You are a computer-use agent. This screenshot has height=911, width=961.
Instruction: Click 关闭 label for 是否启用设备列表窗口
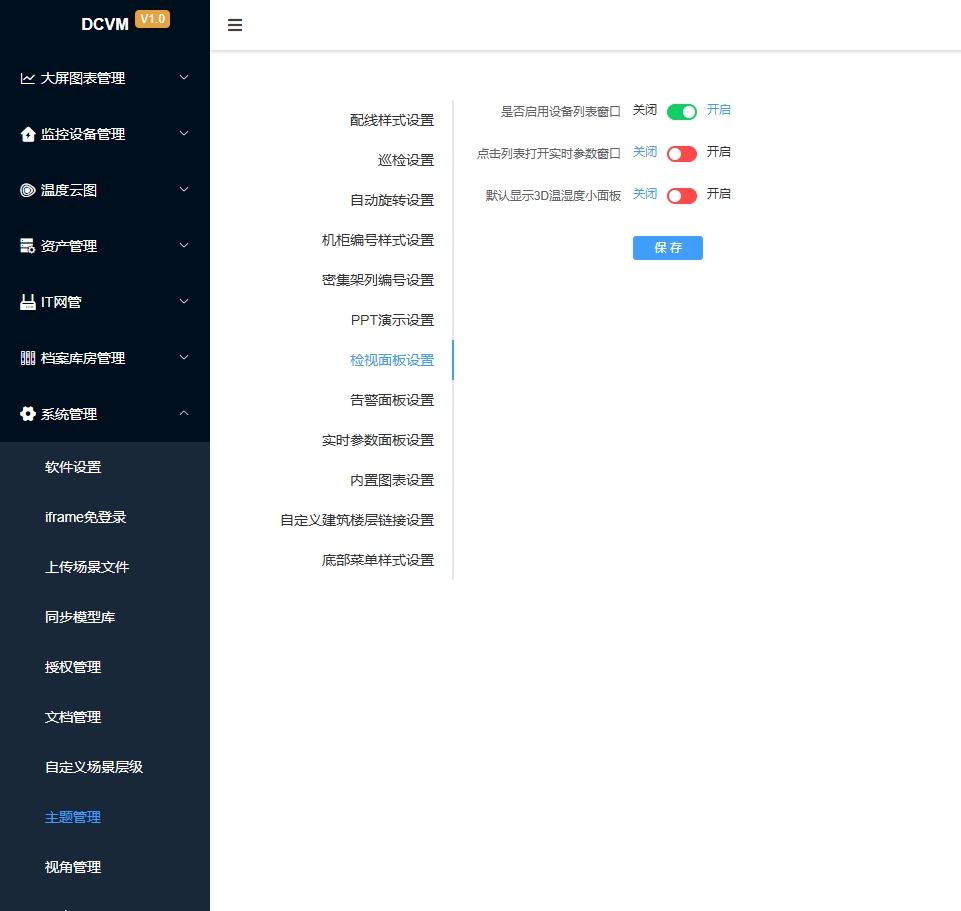pos(645,110)
